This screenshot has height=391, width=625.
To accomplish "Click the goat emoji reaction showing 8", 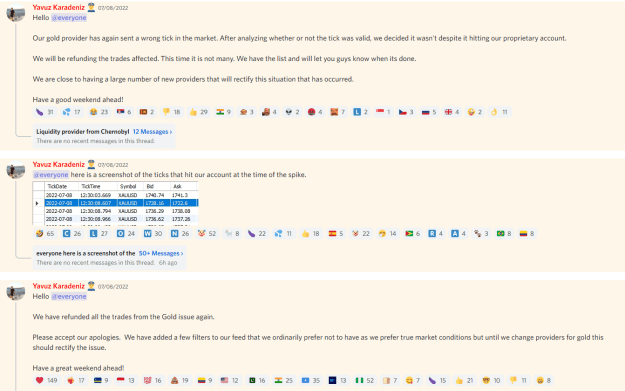I will [x=232, y=234].
